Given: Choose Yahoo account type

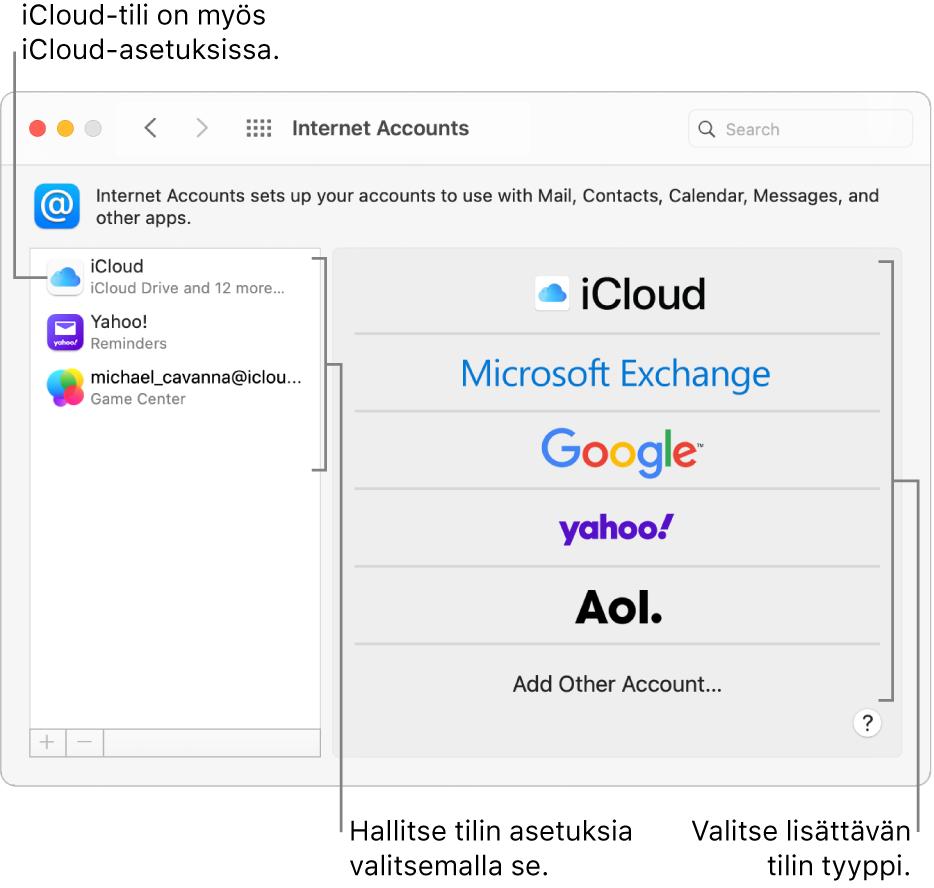Looking at the screenshot, I should [x=617, y=528].
